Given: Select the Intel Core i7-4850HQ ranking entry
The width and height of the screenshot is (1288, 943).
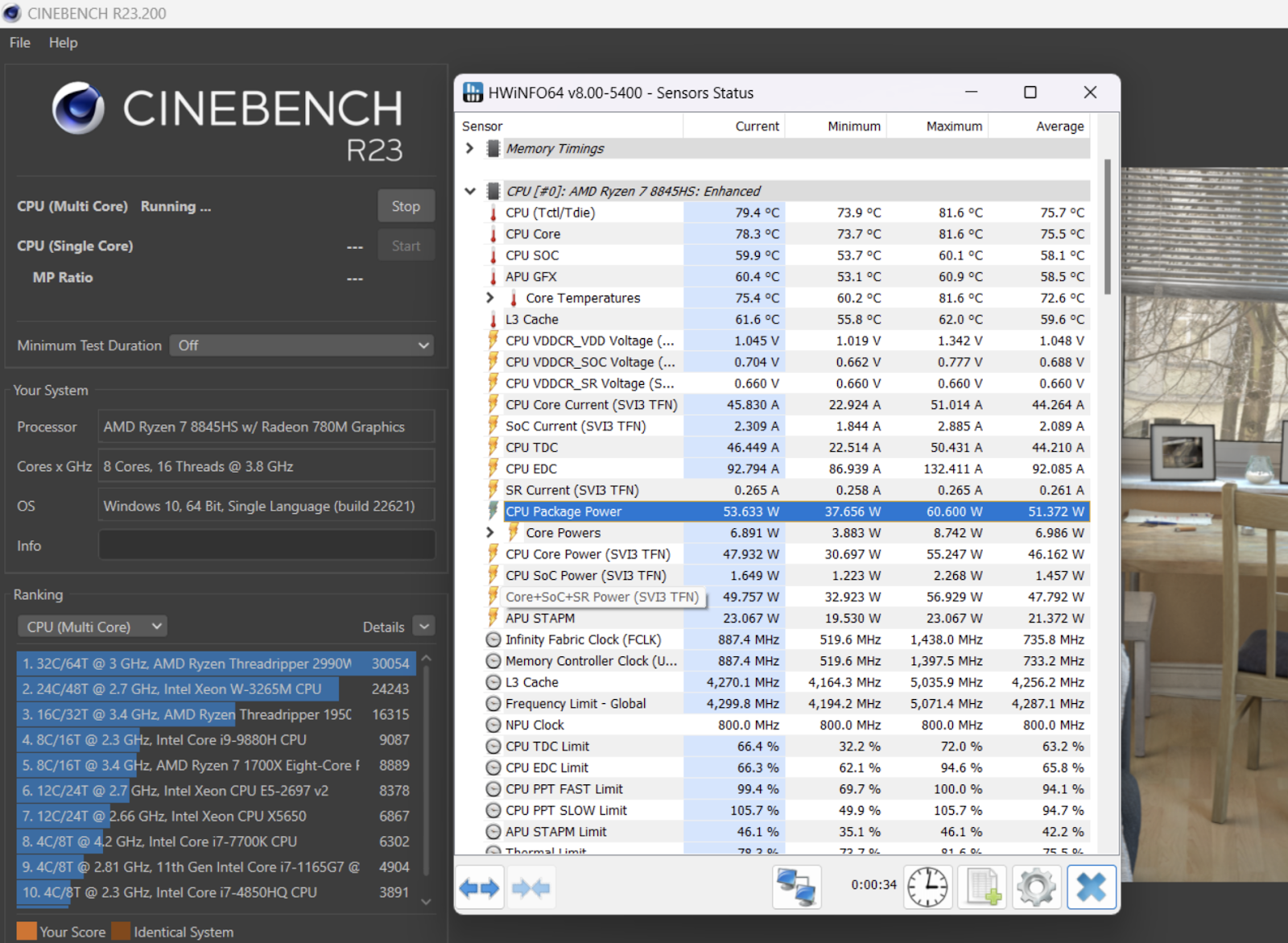Looking at the screenshot, I should [216, 892].
